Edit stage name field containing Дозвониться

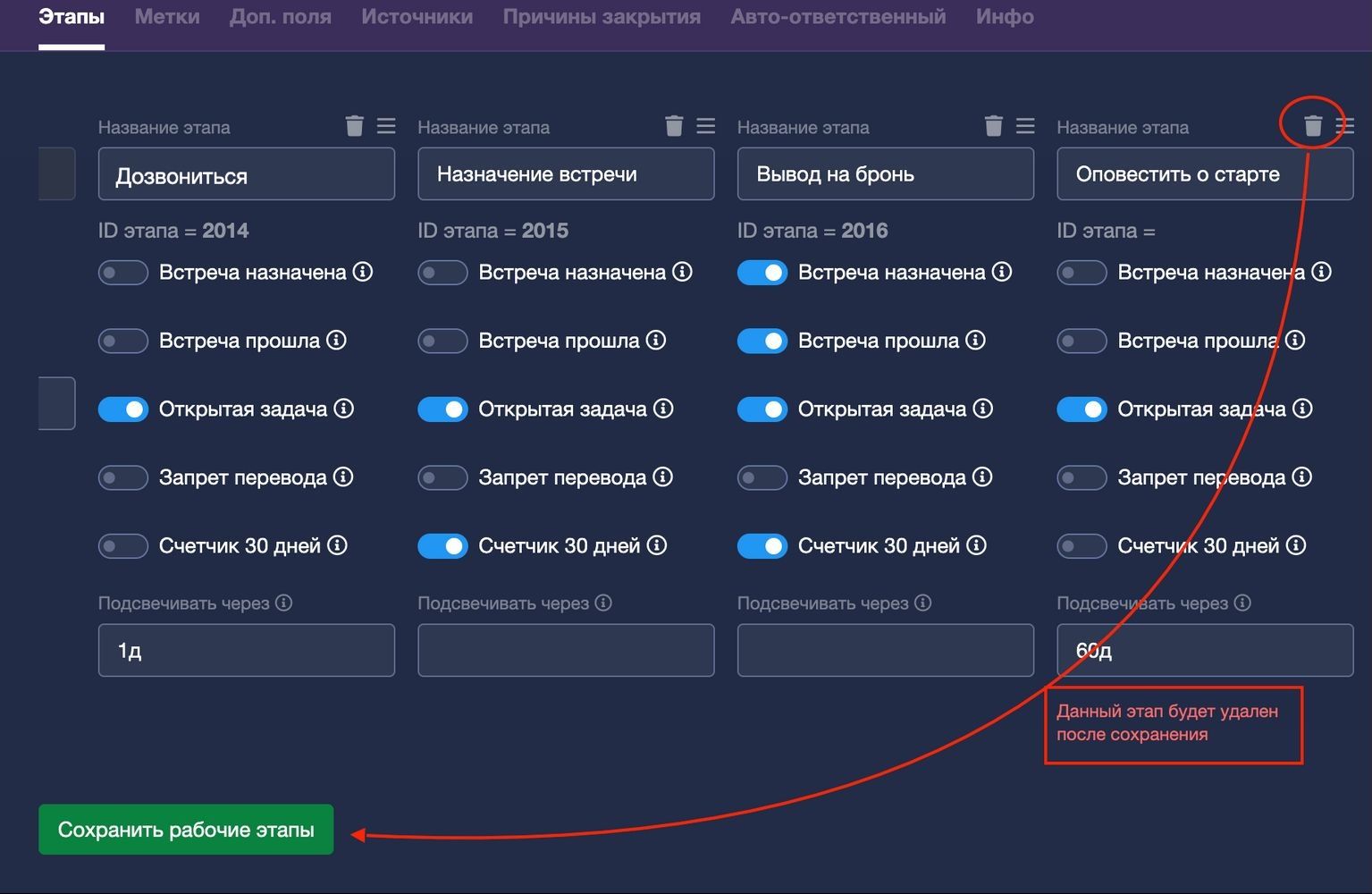tap(247, 173)
